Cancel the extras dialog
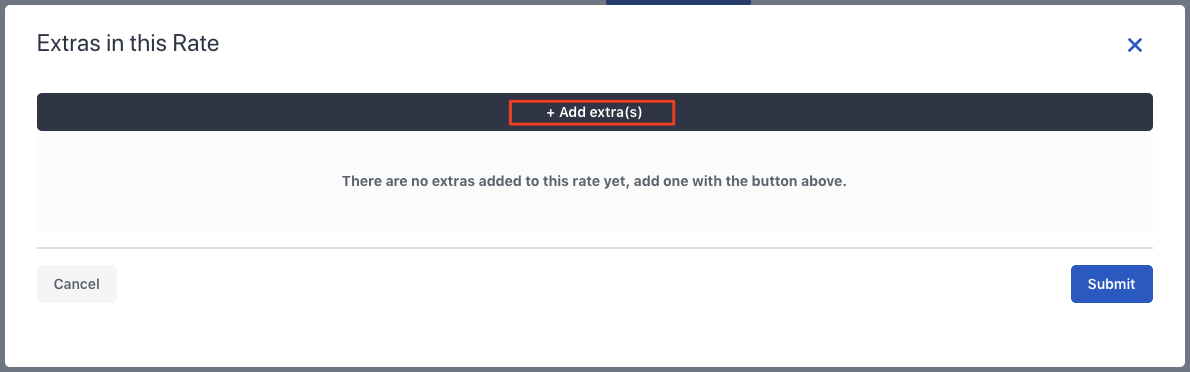Screen dimensions: 1190x372 pos(77,284)
